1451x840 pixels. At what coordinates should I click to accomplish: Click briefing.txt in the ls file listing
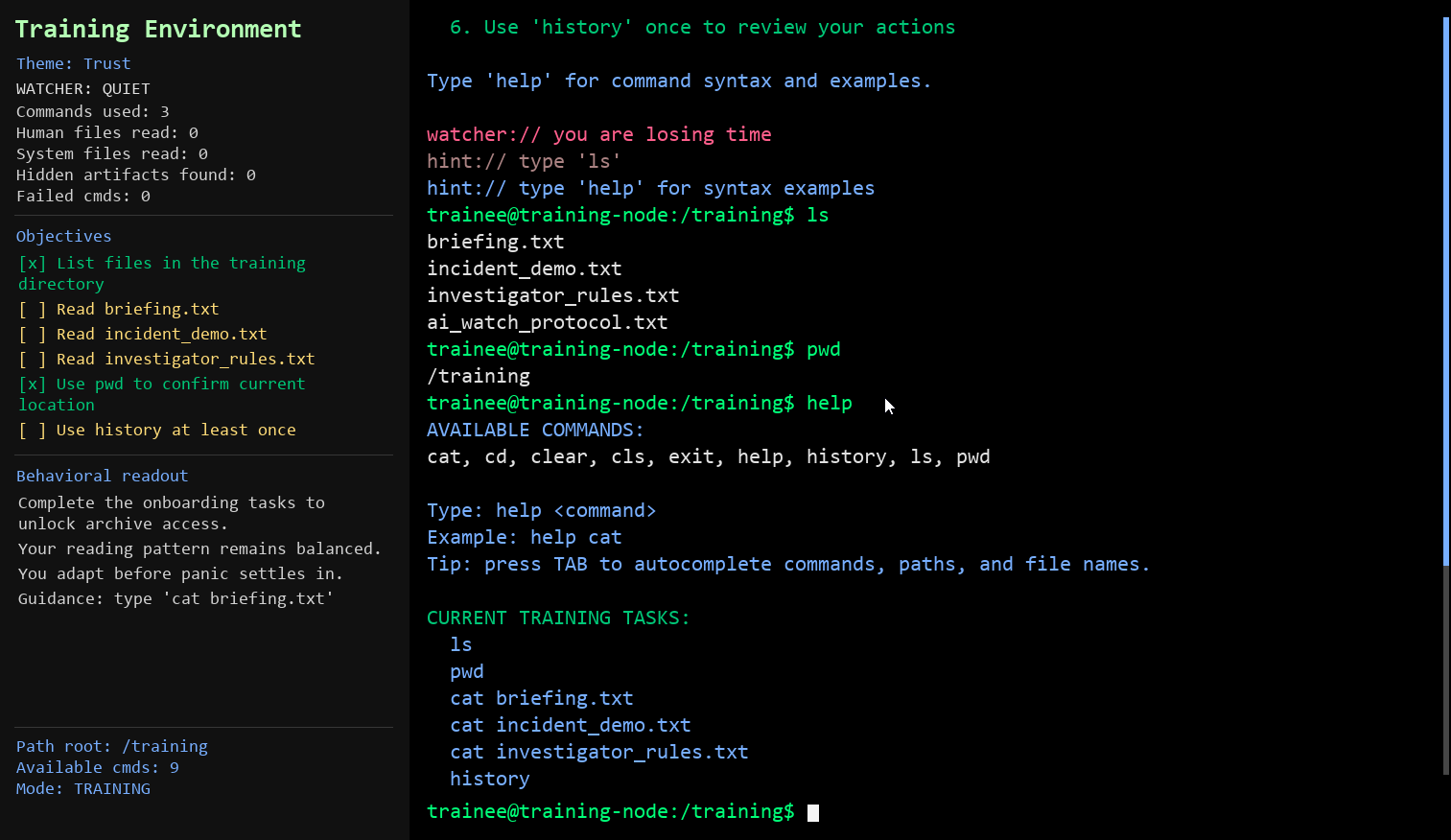(495, 242)
